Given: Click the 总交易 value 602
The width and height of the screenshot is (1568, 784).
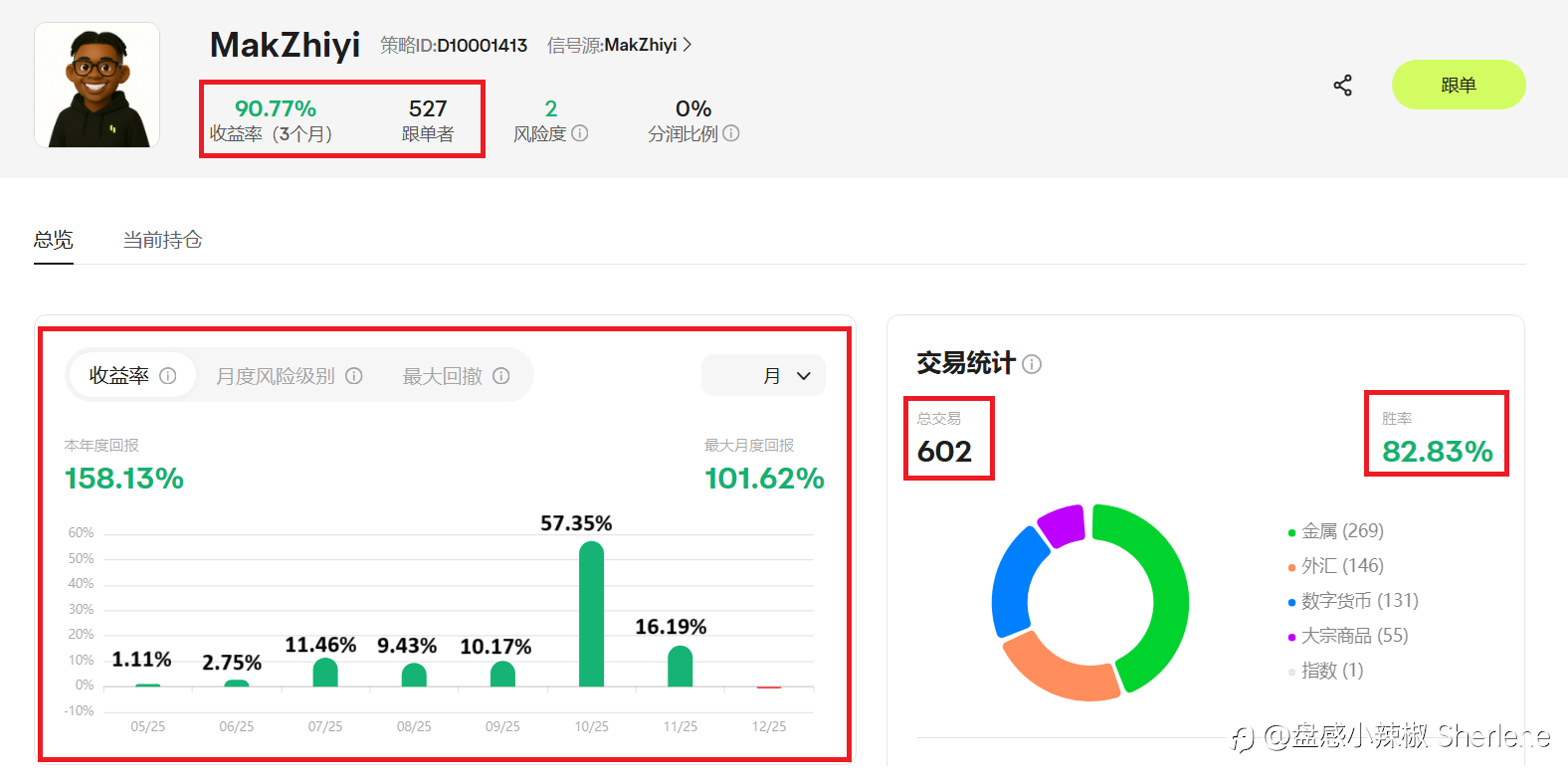Looking at the screenshot, I should 944,452.
